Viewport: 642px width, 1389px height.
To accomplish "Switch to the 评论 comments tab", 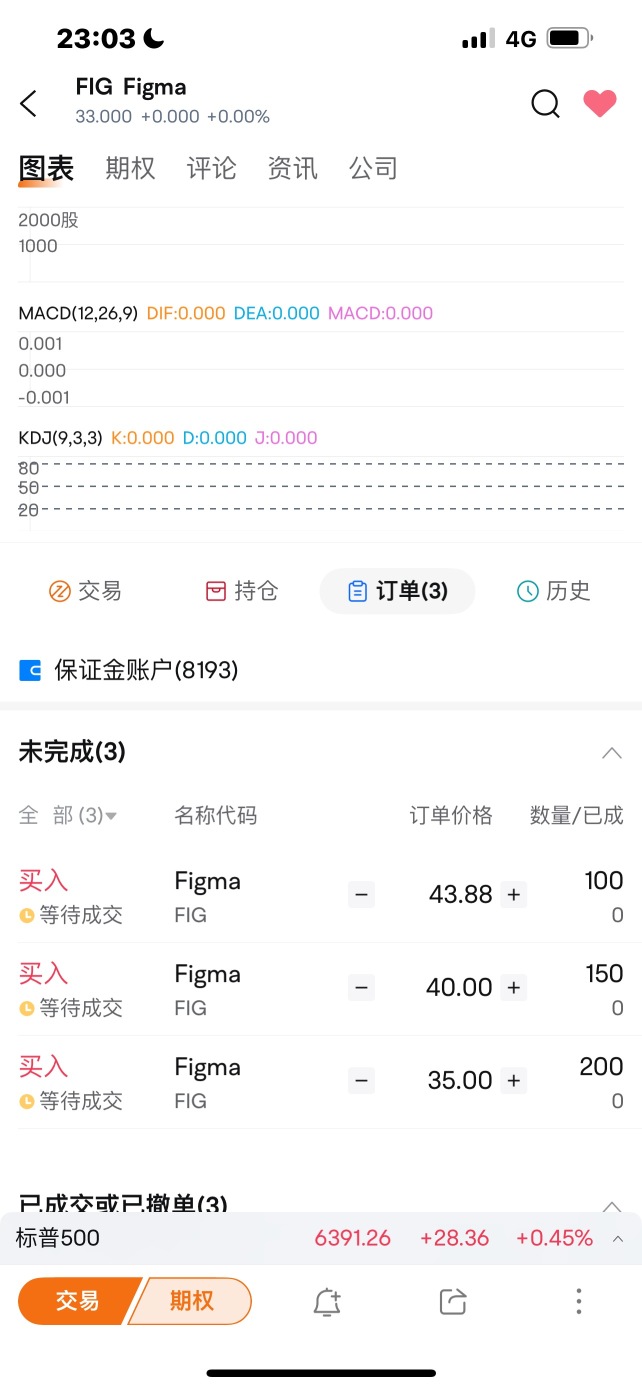I will coord(212,168).
